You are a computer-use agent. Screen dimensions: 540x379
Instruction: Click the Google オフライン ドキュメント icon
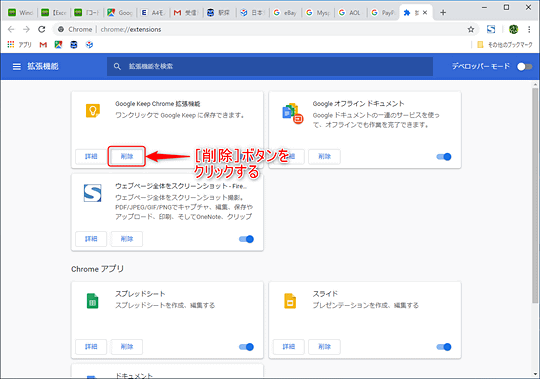[292, 113]
